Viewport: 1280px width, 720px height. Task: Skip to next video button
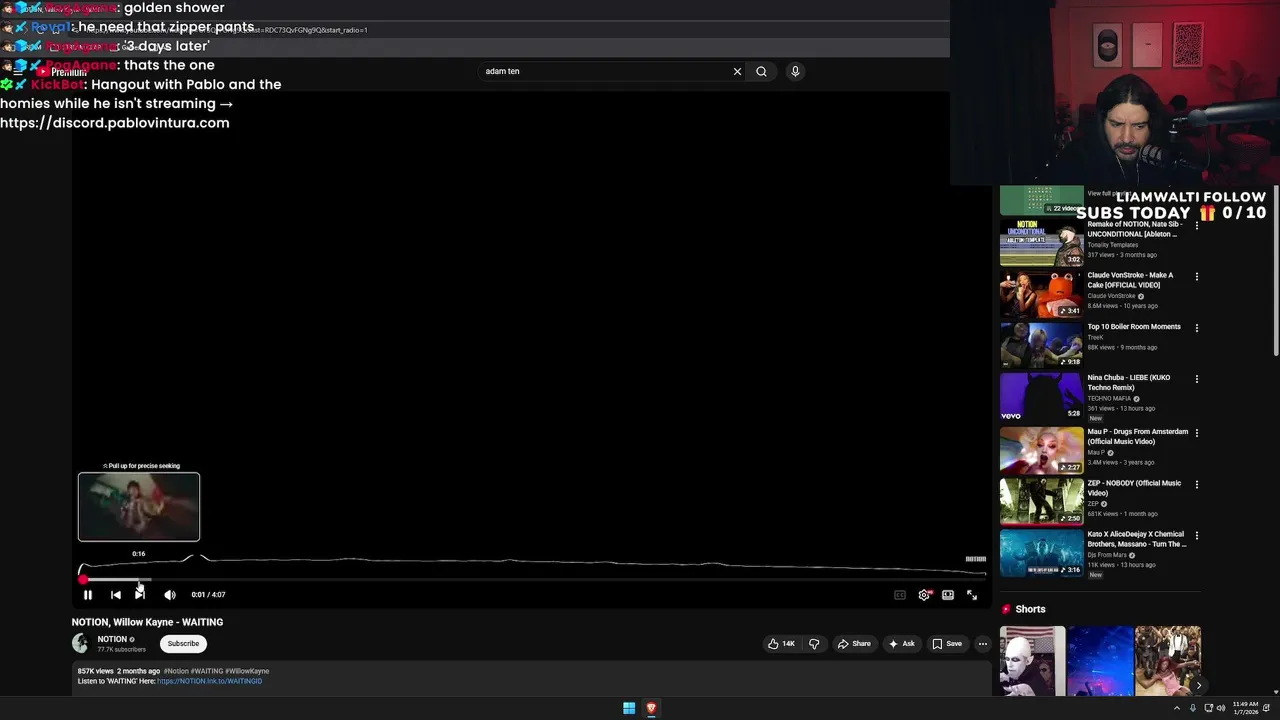[140, 595]
